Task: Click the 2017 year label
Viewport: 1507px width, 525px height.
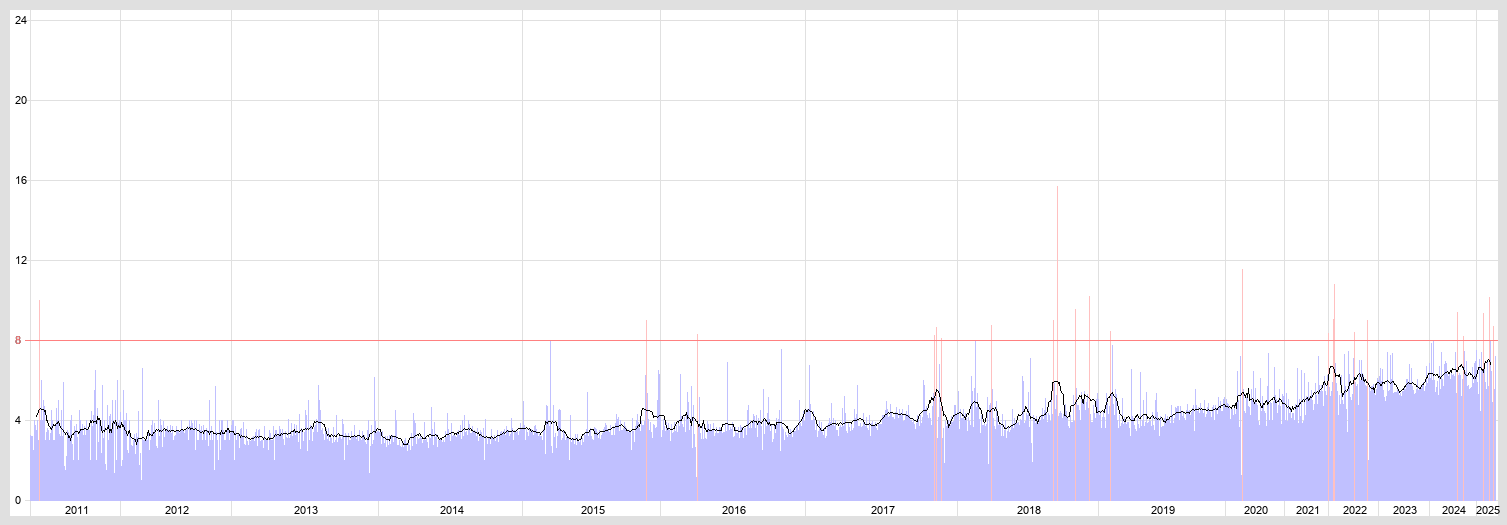Action: (x=883, y=510)
